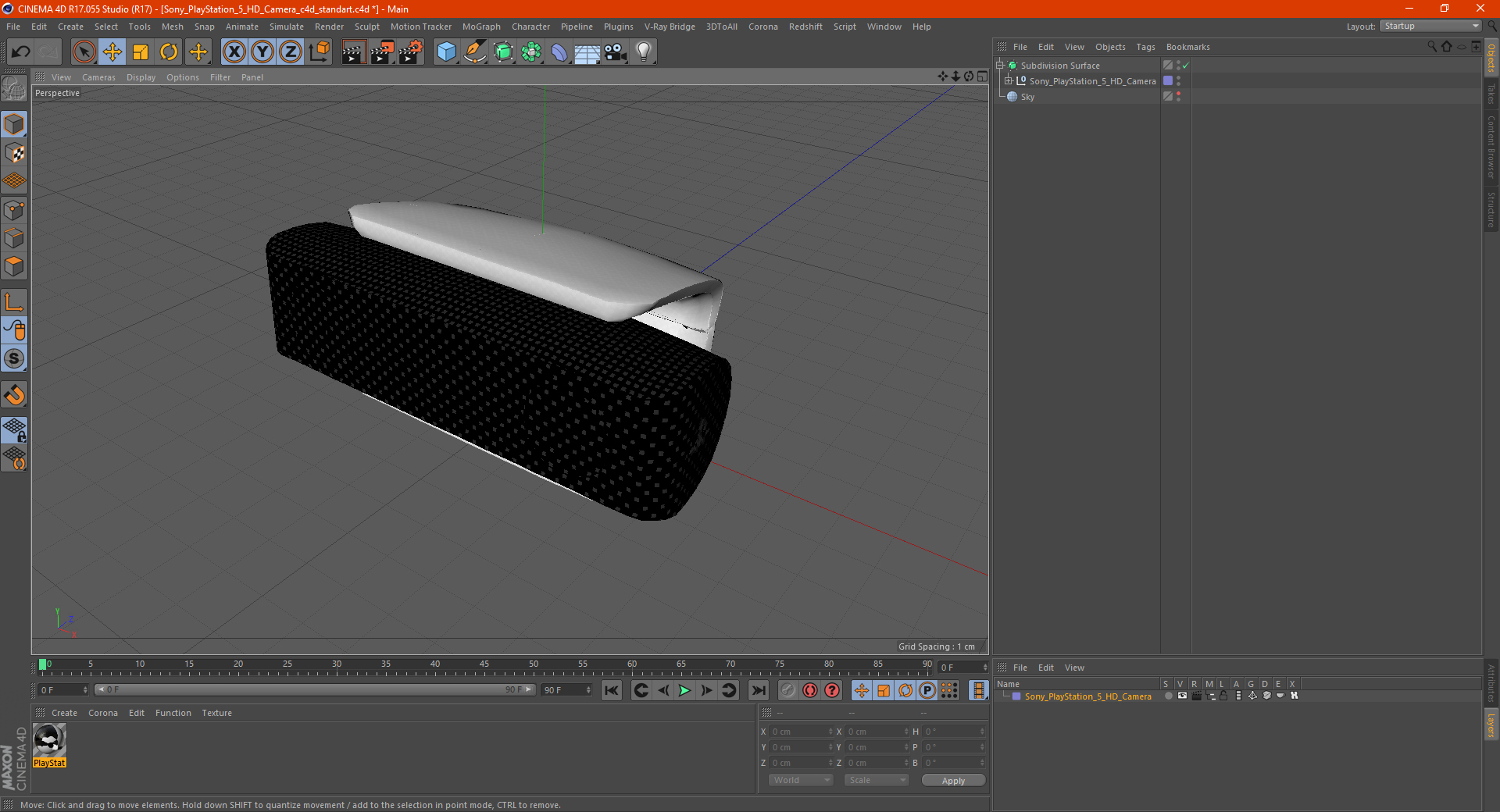Open the World coordinate dropdown
The image size is (1500, 812).
pos(801,780)
